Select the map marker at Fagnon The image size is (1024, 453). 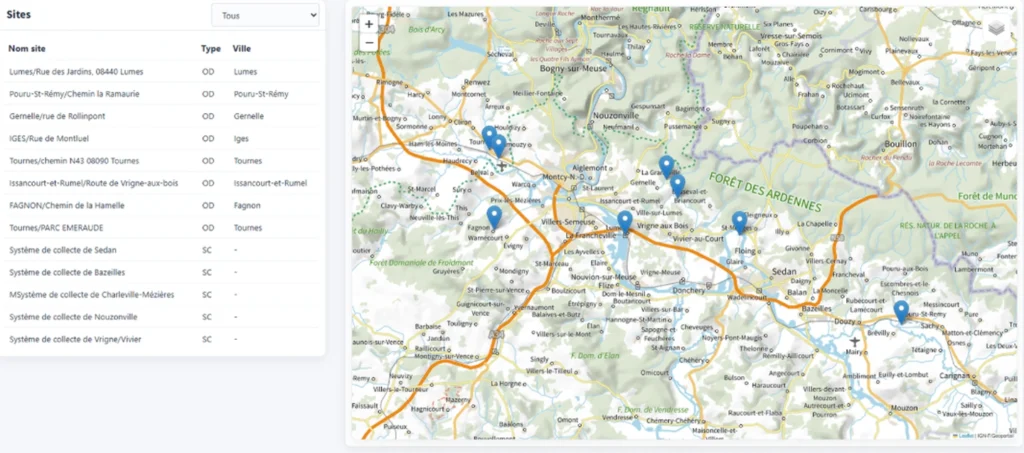(494, 217)
